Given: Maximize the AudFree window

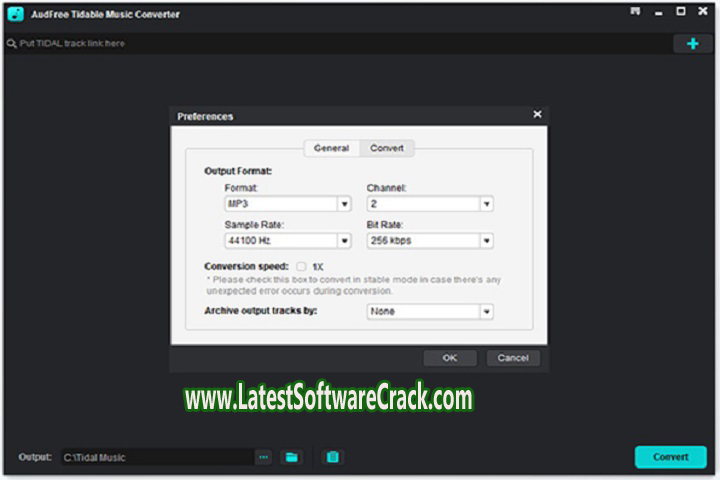Looking at the screenshot, I should click(681, 11).
